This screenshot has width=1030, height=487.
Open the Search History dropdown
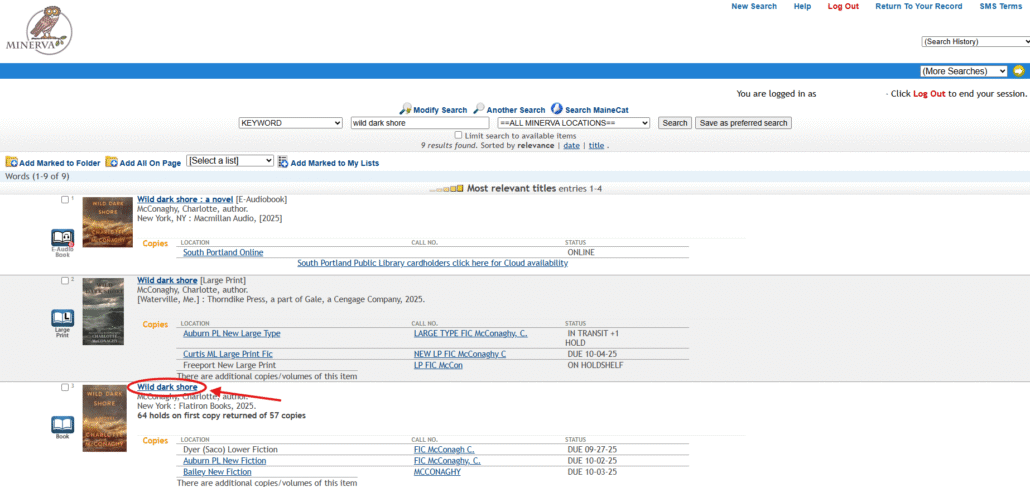(x=975, y=42)
